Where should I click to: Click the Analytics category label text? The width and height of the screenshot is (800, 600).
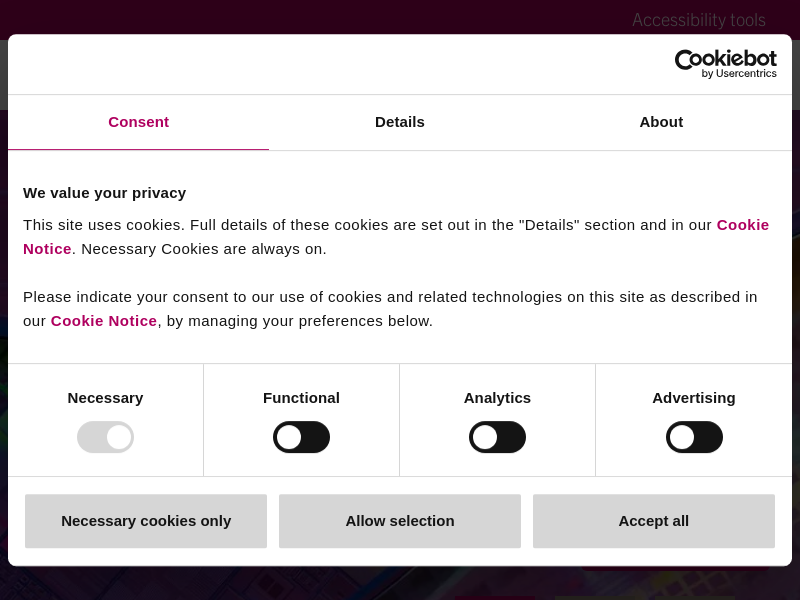coord(497,398)
